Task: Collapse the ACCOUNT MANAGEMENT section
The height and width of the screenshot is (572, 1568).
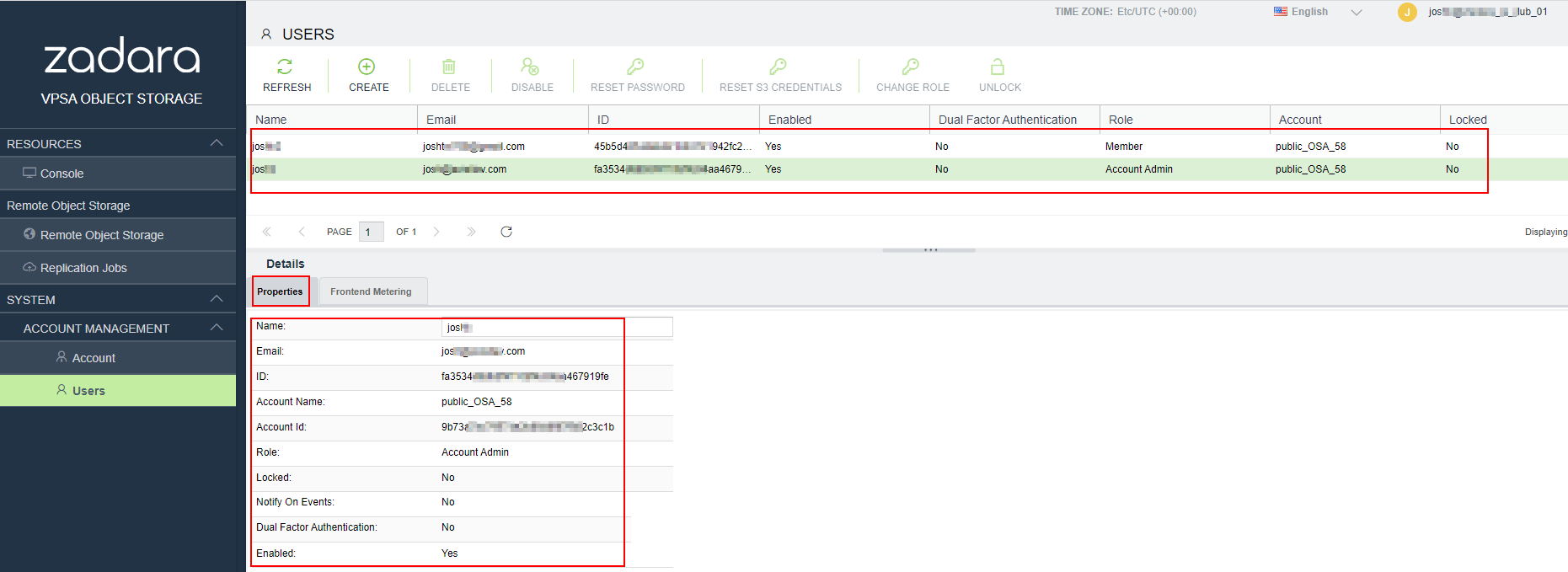Action: (x=217, y=328)
